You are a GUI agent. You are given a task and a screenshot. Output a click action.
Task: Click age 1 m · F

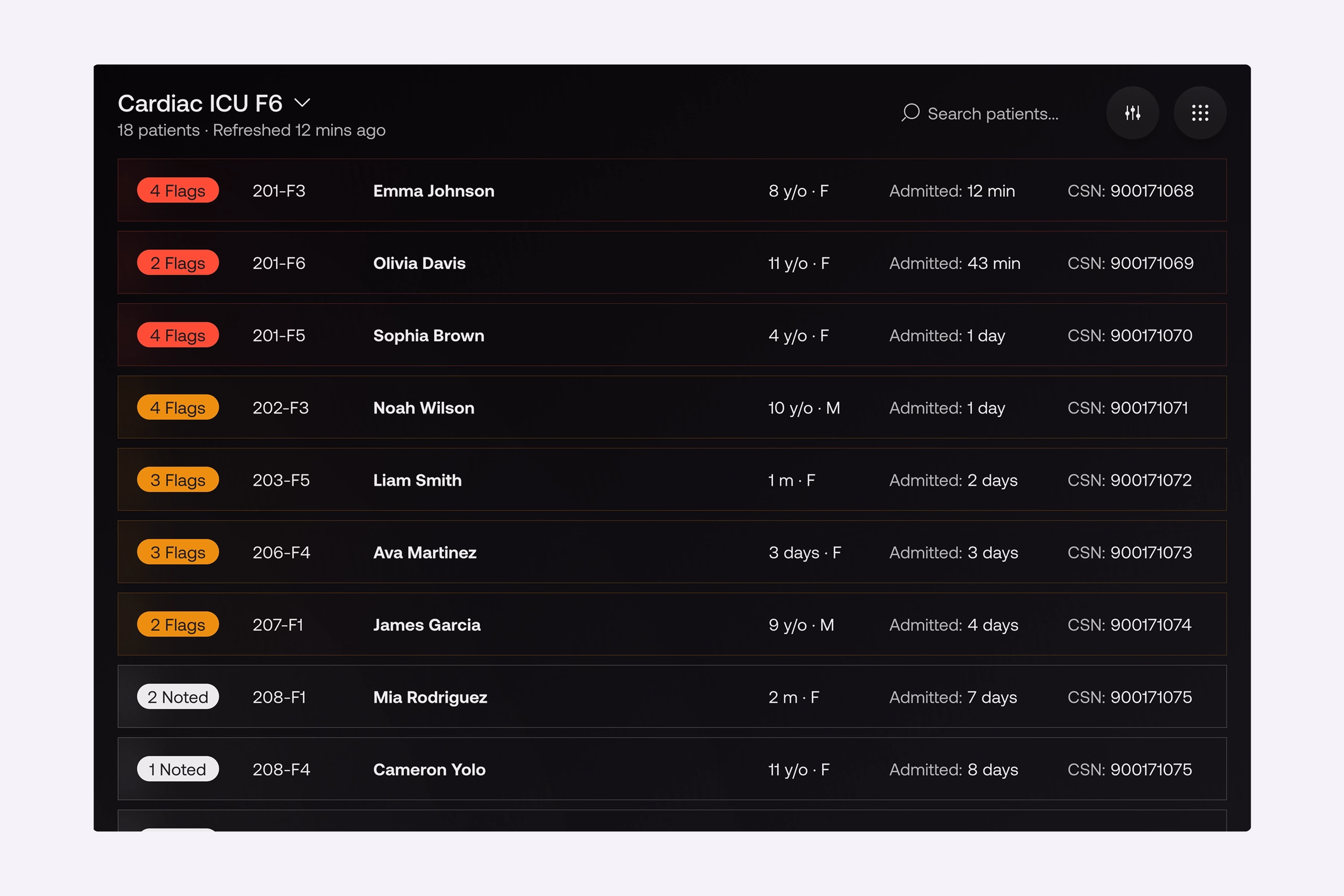pos(791,480)
